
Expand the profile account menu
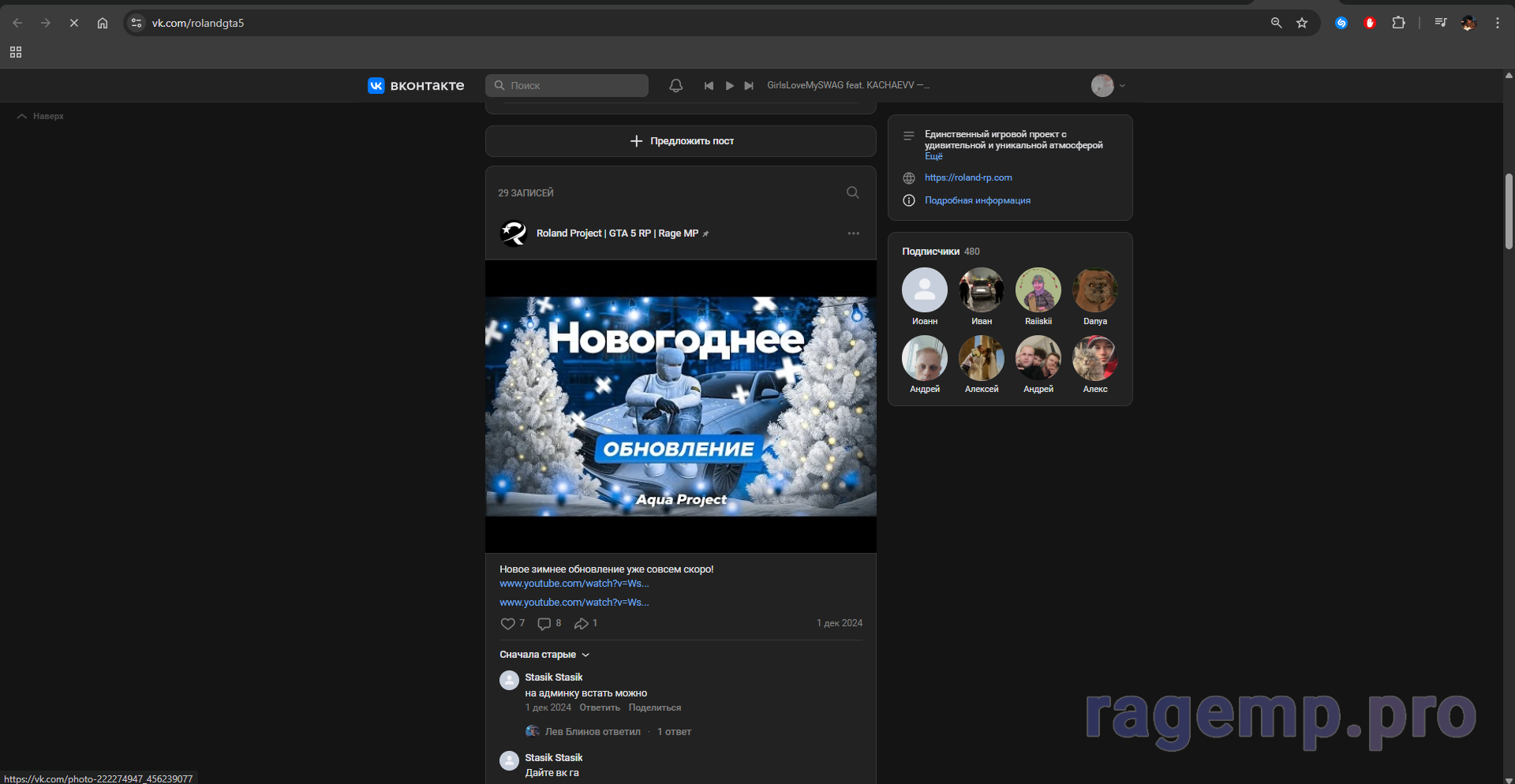tap(1109, 86)
